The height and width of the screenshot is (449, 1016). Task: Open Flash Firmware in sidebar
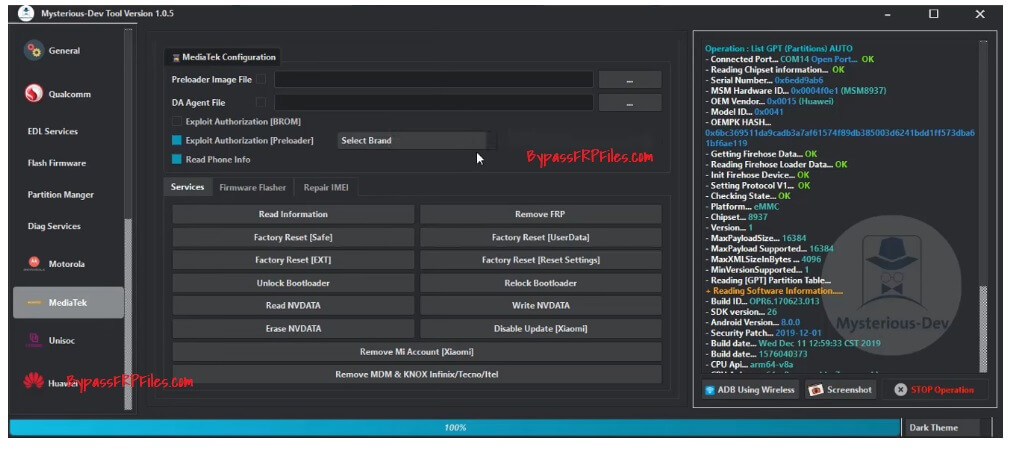click(57, 163)
